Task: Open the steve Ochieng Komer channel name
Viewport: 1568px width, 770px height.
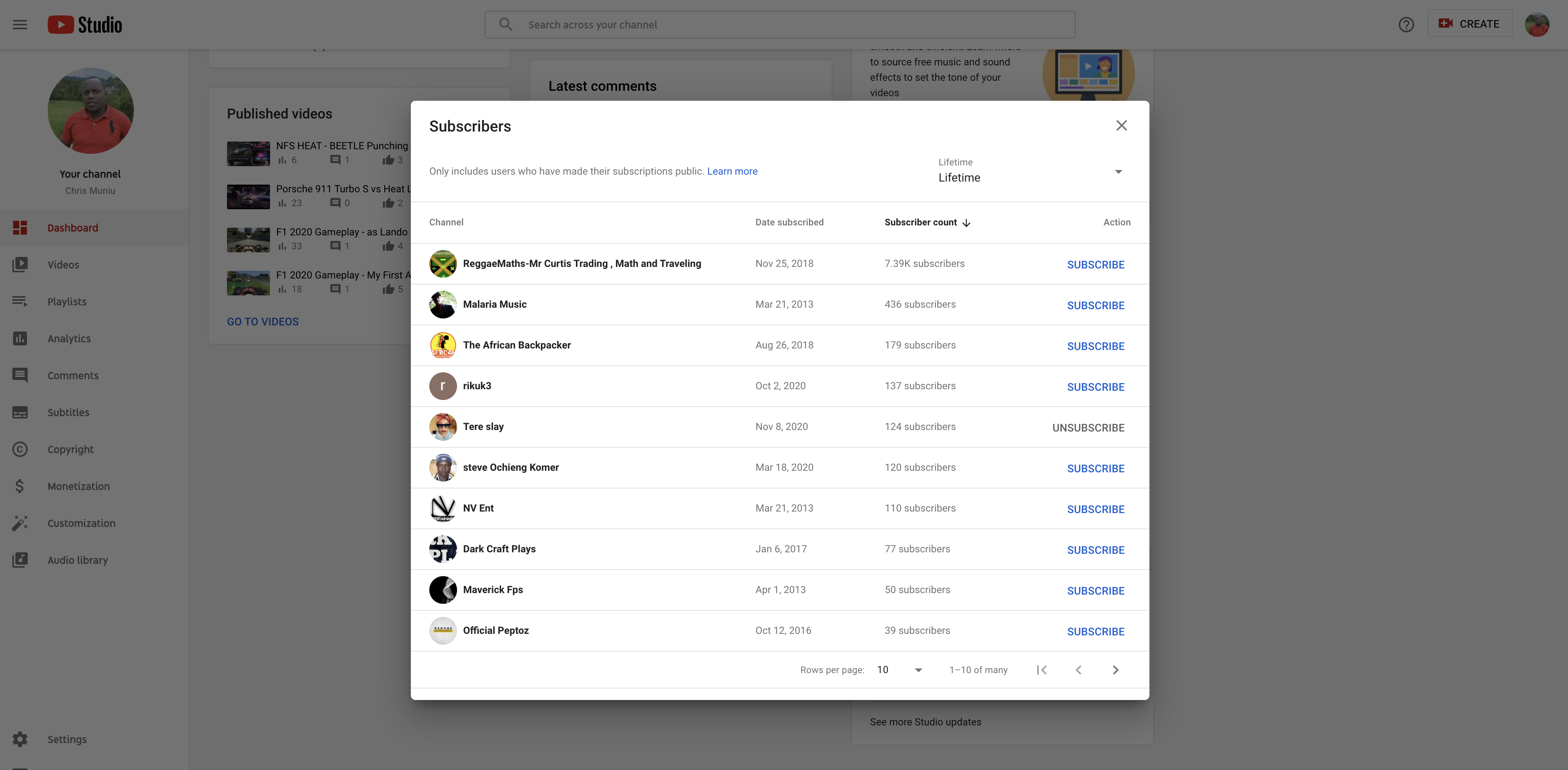Action: coord(511,467)
